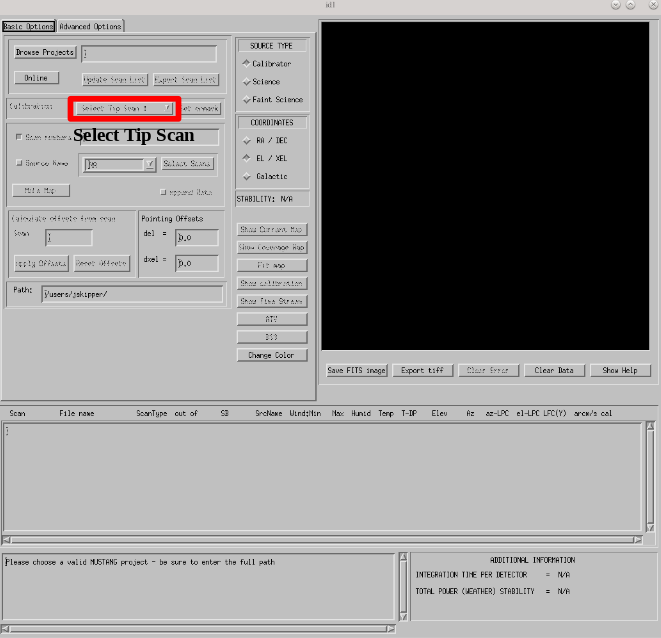Click the Make Map button
This screenshot has height=638, width=661.
(41, 191)
